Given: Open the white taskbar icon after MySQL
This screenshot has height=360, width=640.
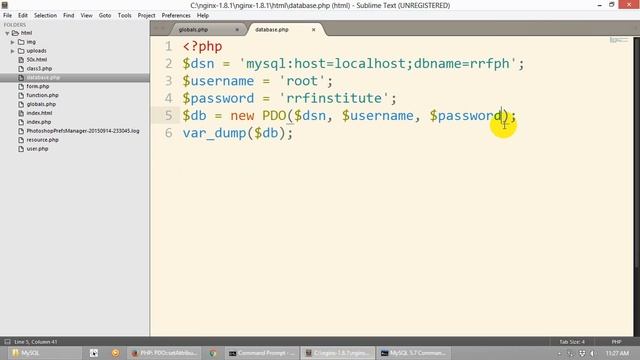Looking at the screenshot, I should click(93, 353).
